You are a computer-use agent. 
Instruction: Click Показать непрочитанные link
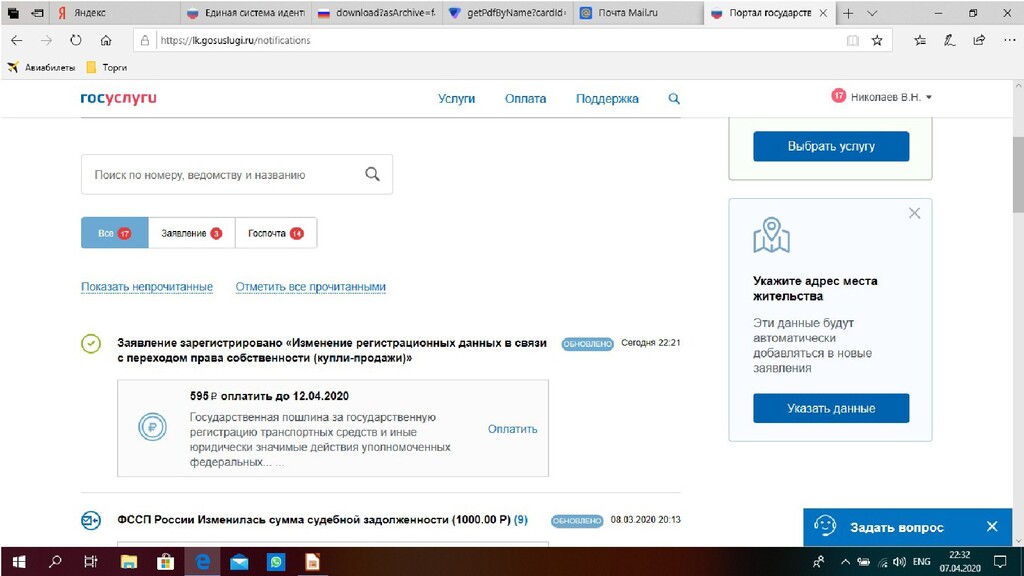[x=147, y=287]
